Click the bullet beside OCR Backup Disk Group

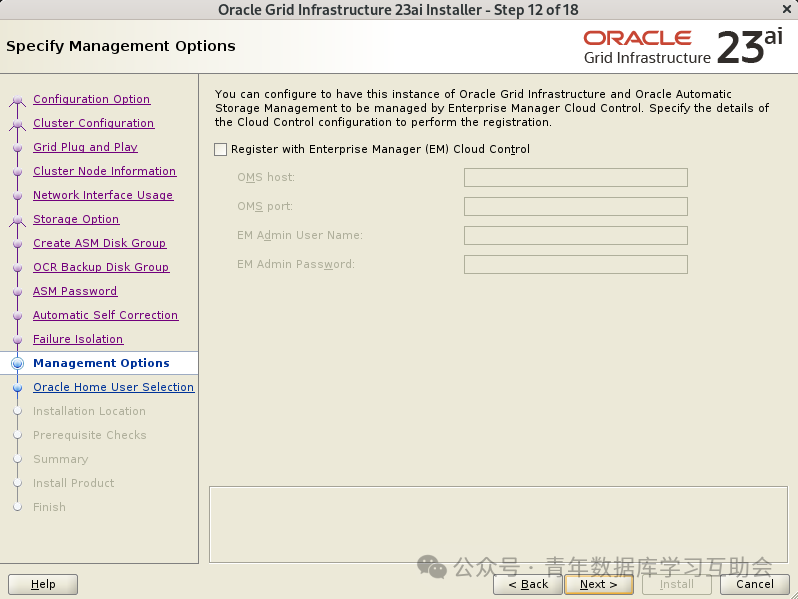[x=18, y=268]
